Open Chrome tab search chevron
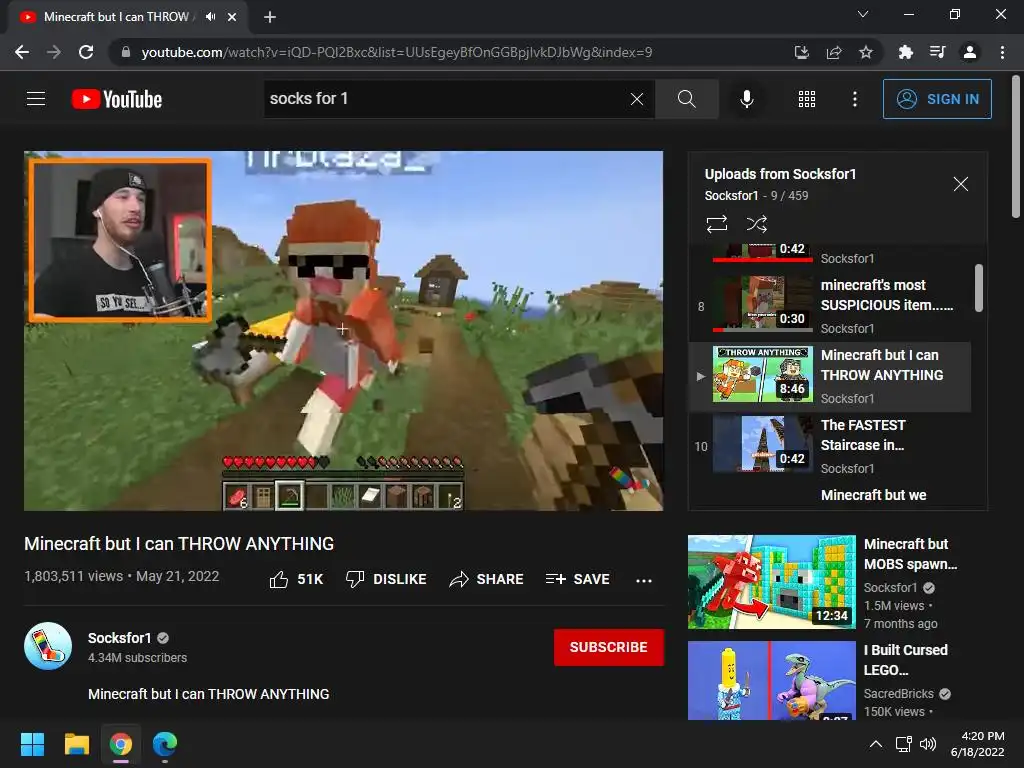 (x=863, y=14)
